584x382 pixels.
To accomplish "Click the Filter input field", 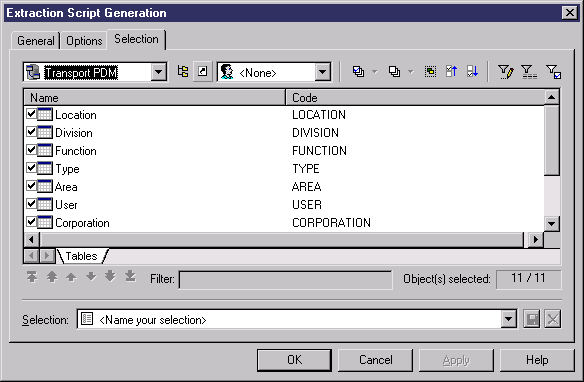I will coord(286,280).
